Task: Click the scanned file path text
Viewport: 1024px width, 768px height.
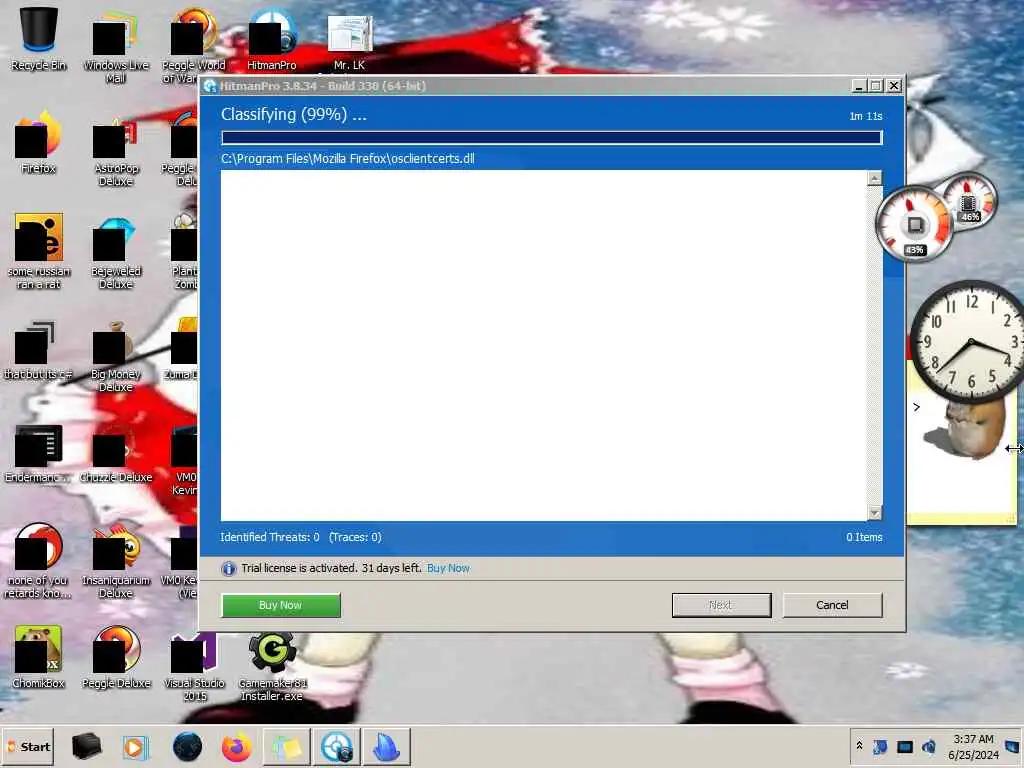Action: coord(347,159)
